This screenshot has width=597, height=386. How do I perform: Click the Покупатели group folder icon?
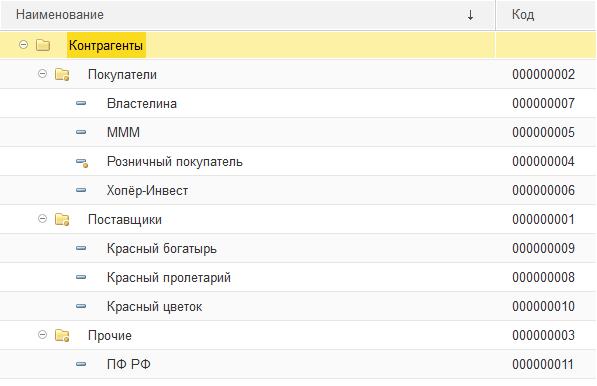[x=62, y=74]
